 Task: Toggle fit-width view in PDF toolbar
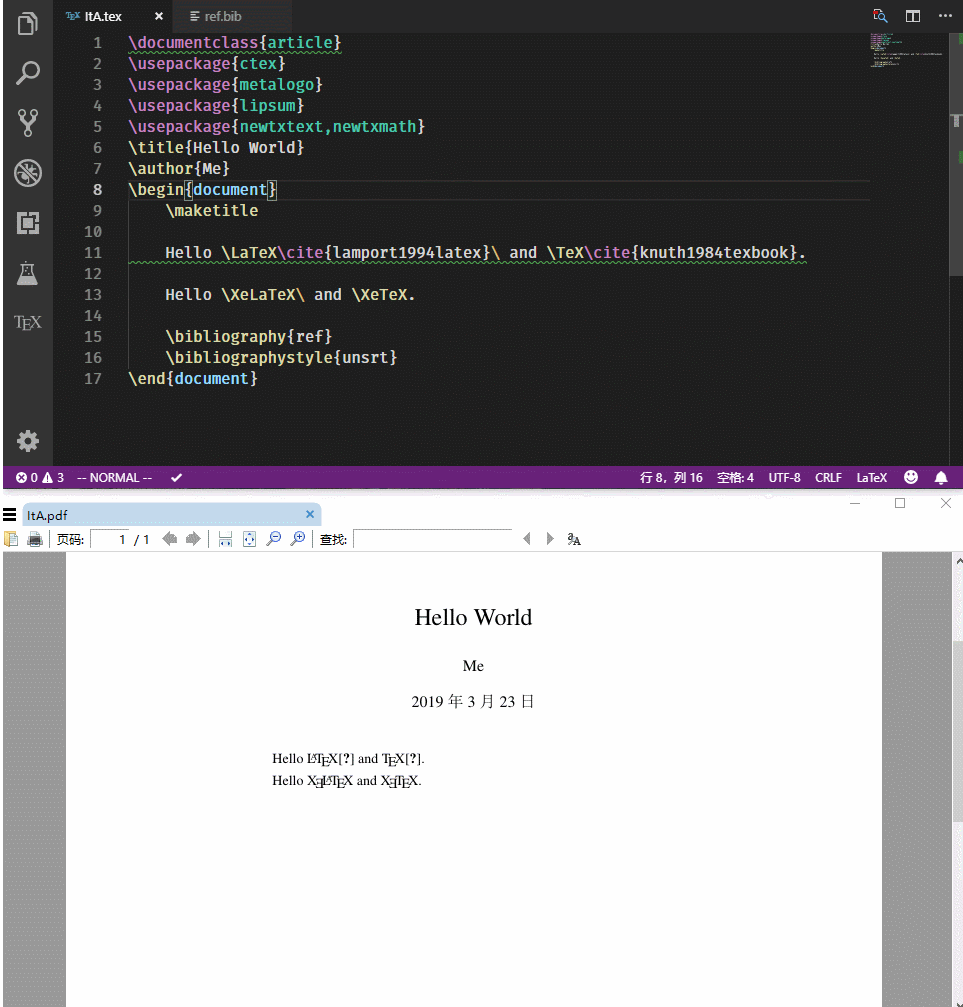tap(224, 538)
